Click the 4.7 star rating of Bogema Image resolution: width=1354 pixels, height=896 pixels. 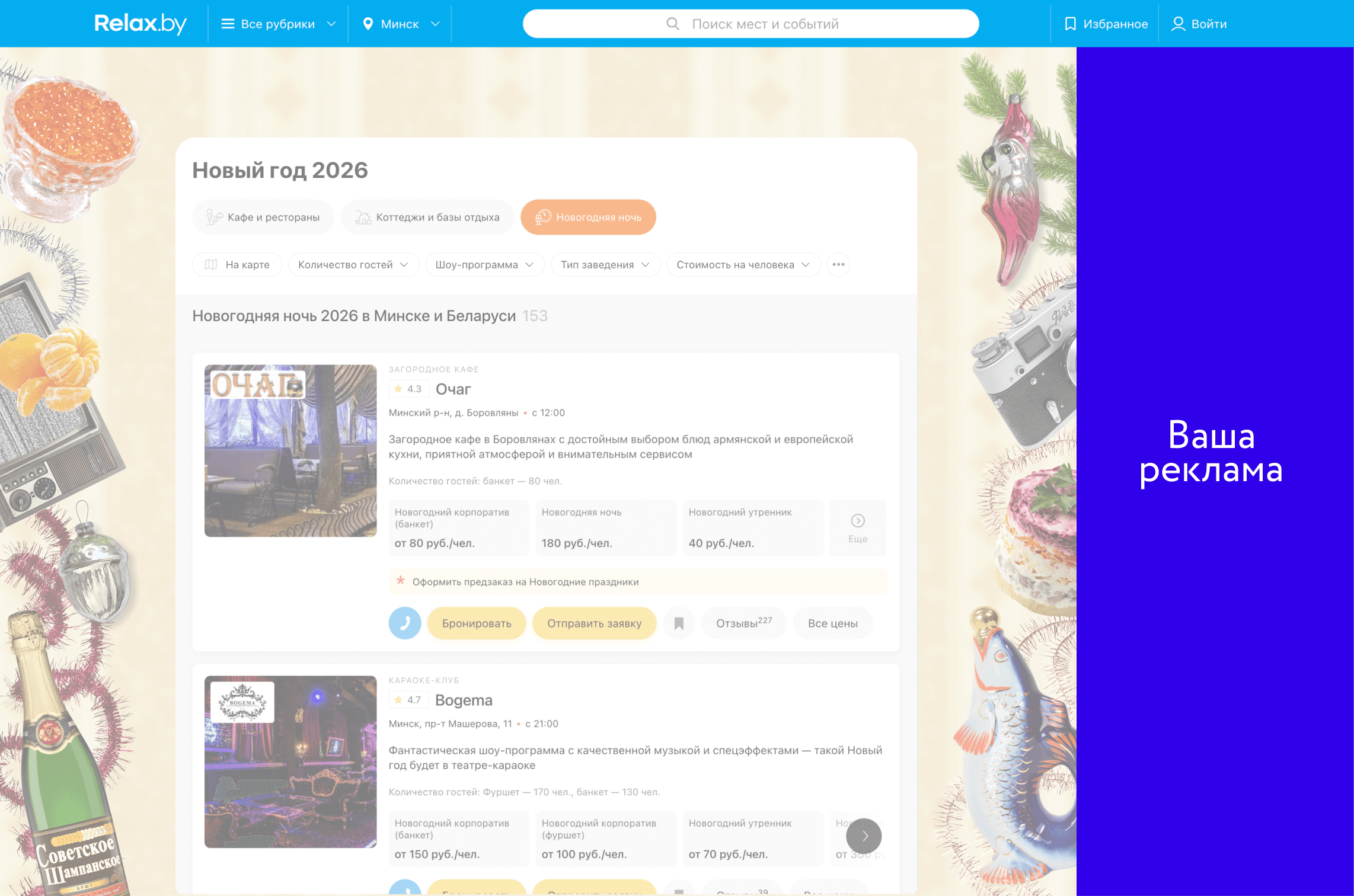click(x=408, y=700)
